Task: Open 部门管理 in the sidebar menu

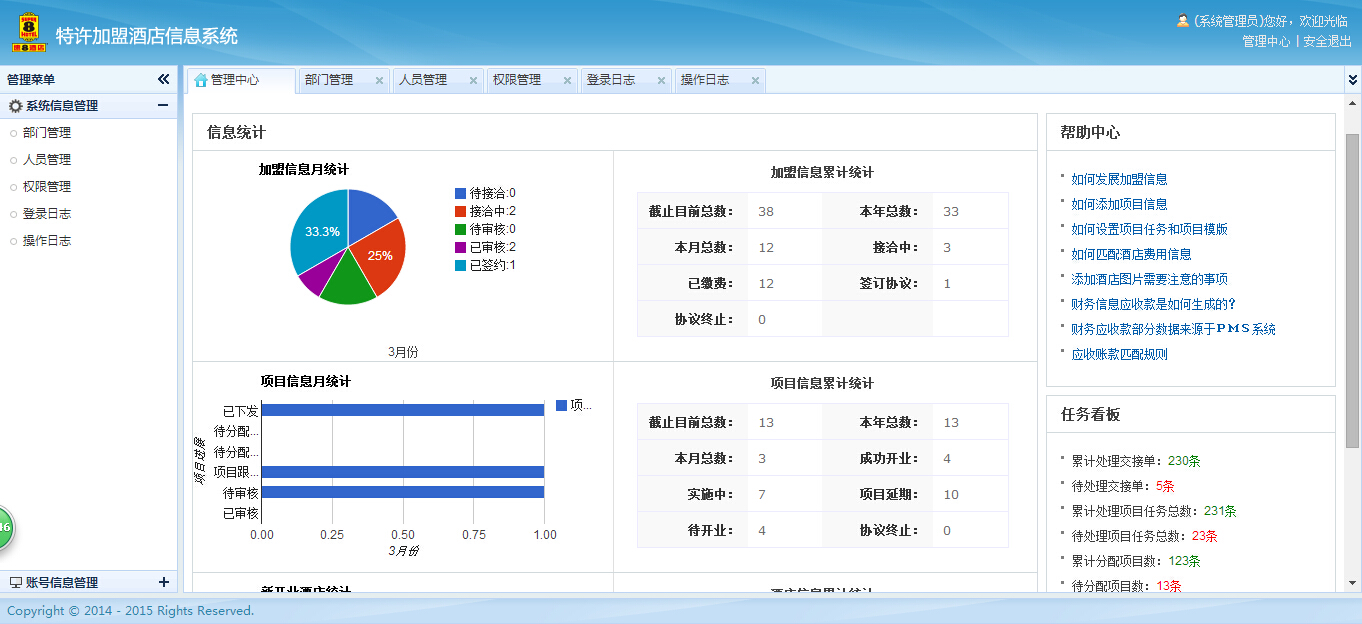Action: click(47, 132)
